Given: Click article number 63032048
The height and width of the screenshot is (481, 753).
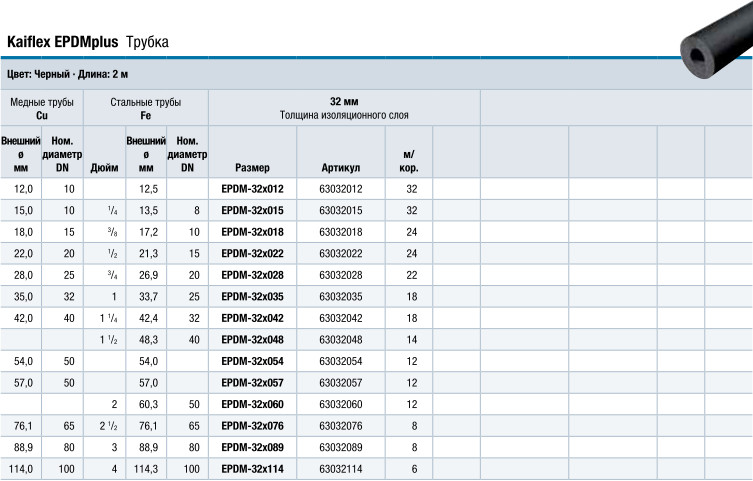Looking at the screenshot, I should point(340,340).
